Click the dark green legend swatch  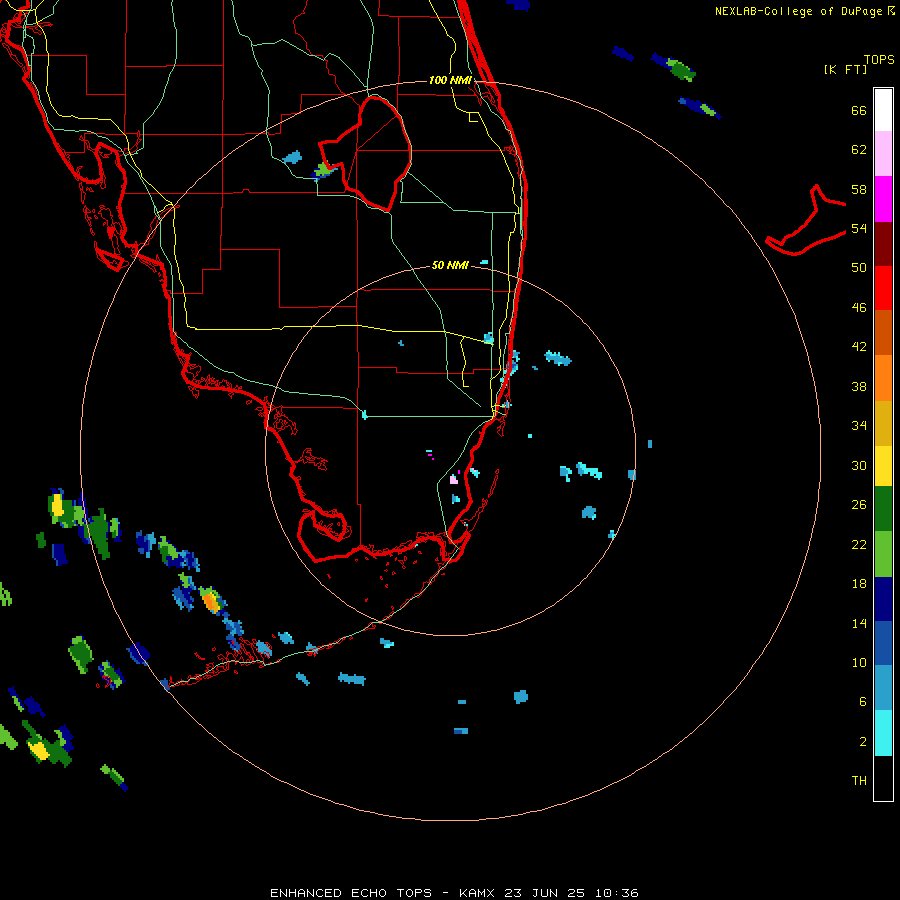(x=883, y=509)
